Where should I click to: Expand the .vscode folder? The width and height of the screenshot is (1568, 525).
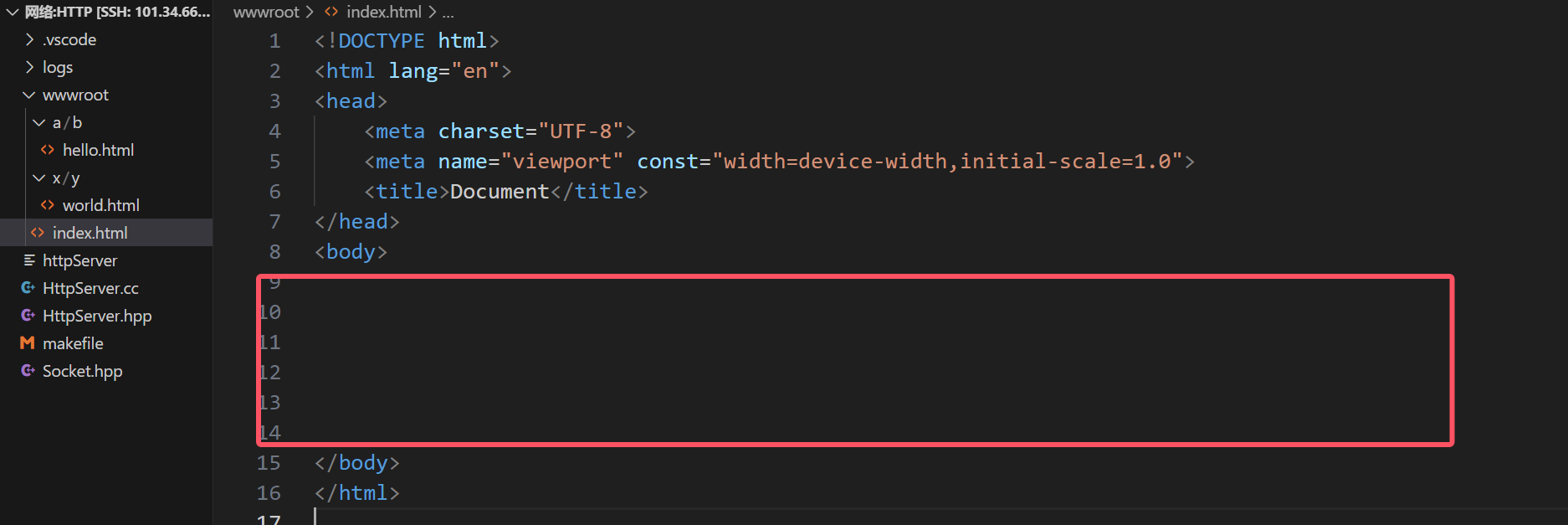tap(29, 39)
